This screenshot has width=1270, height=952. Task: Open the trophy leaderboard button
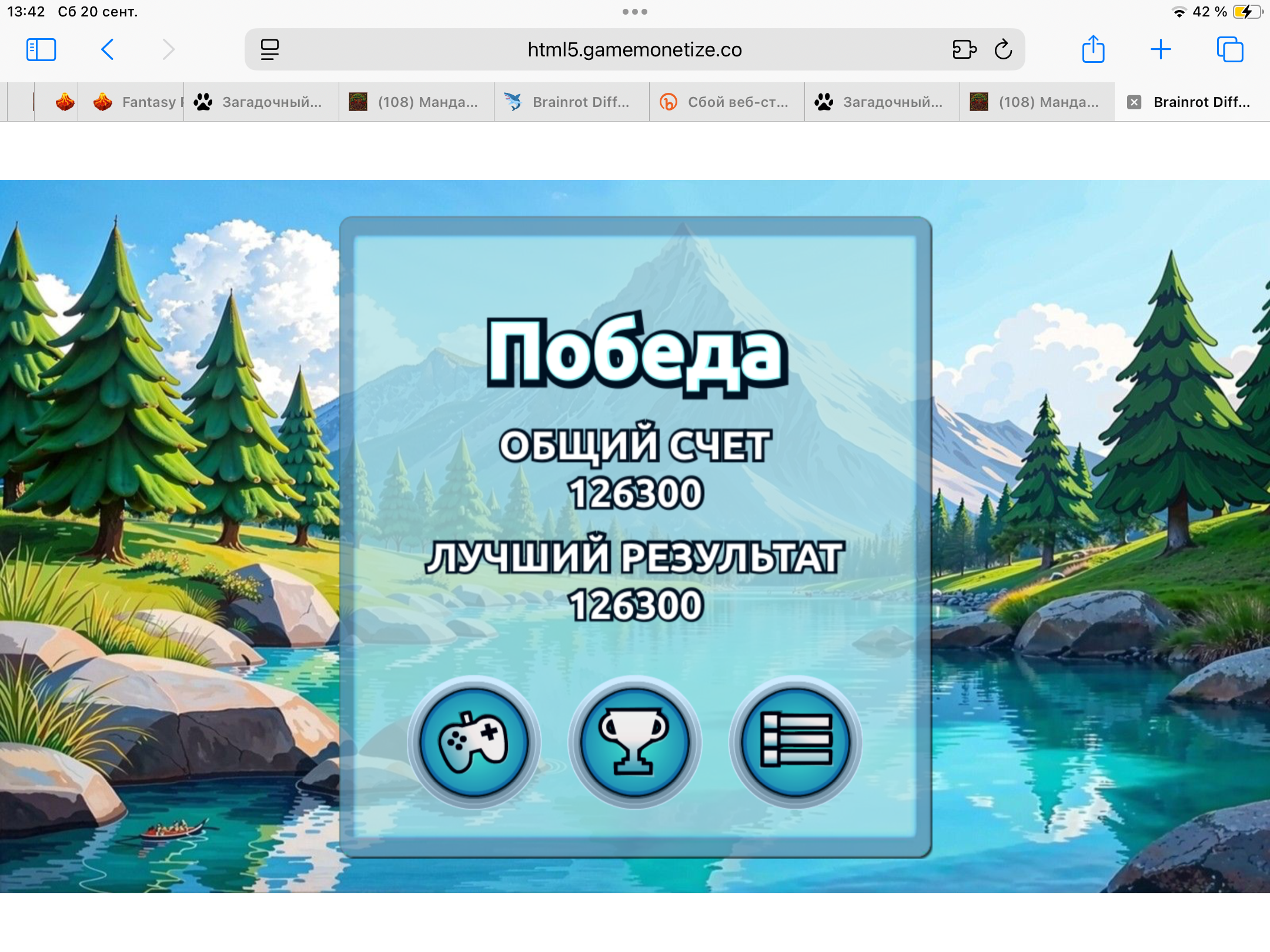click(634, 743)
